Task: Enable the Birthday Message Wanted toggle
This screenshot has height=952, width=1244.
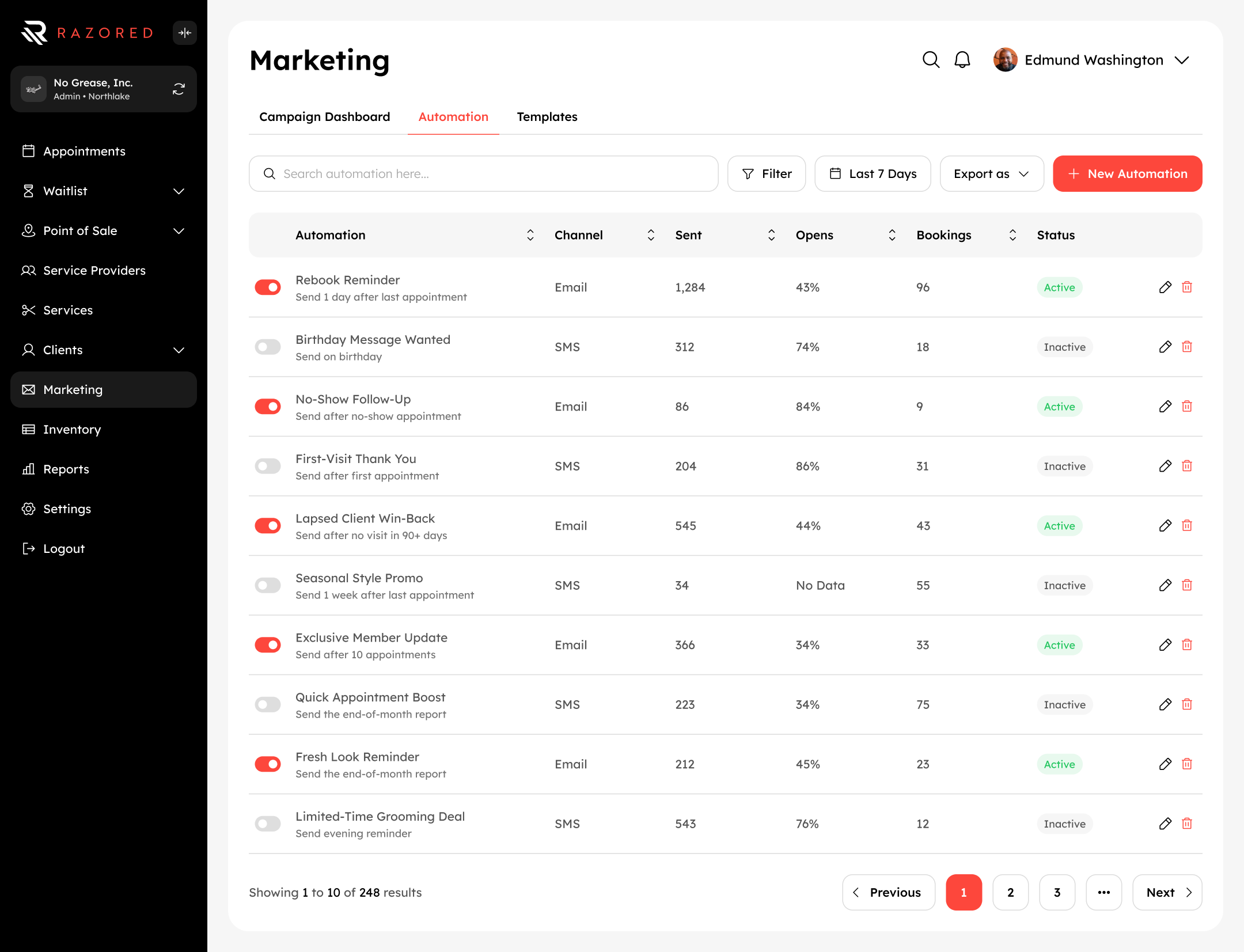Action: pos(268,347)
